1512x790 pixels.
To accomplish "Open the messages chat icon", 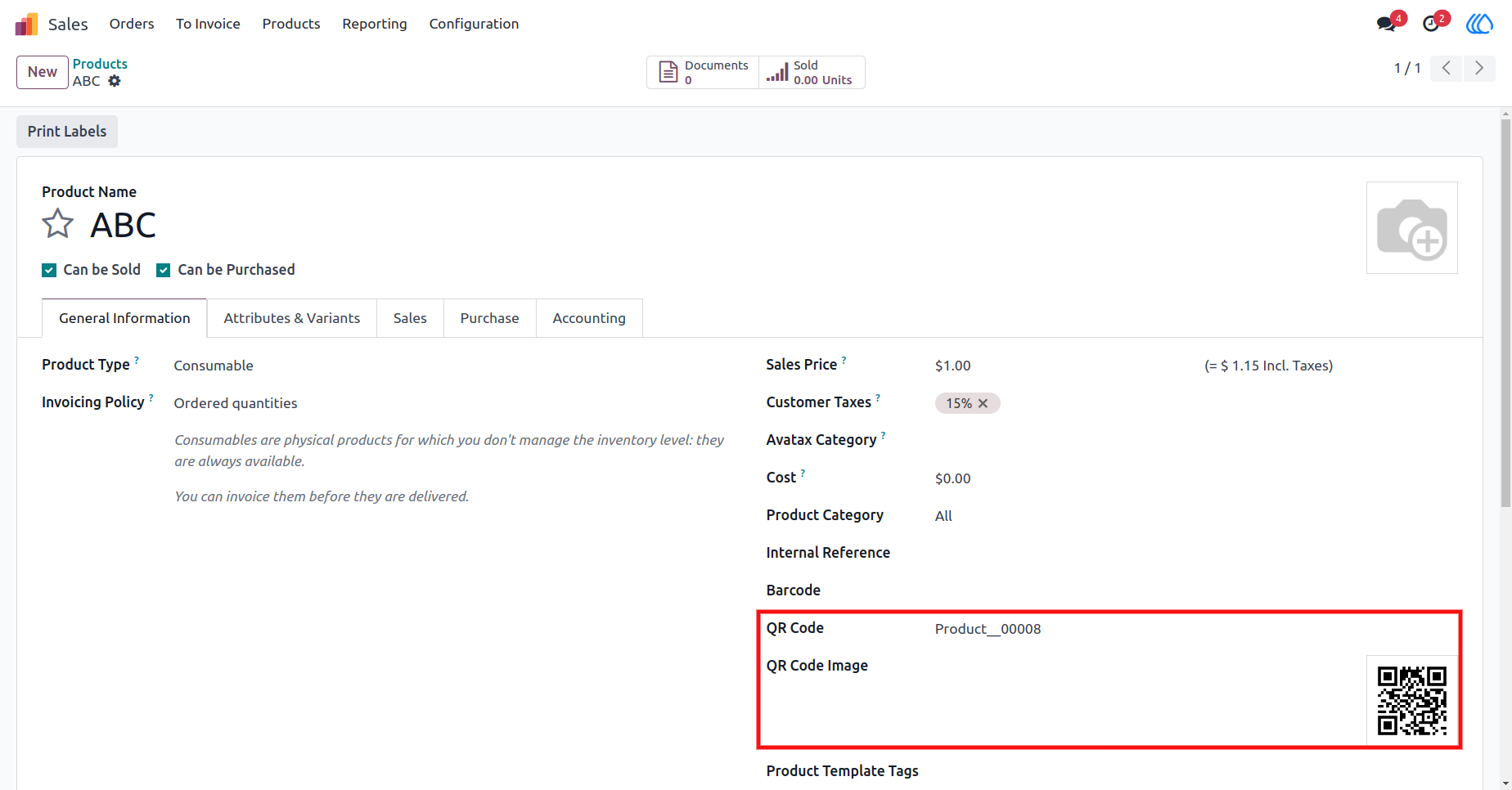I will tap(1386, 24).
